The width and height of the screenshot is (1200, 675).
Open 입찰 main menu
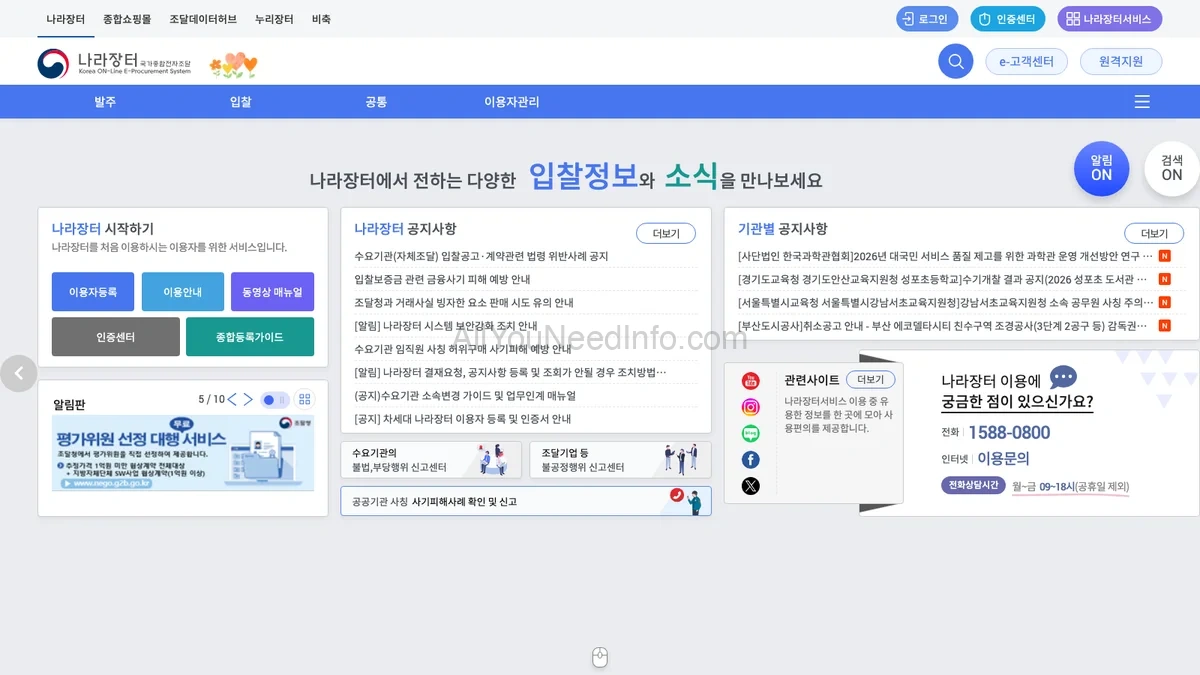coord(240,102)
